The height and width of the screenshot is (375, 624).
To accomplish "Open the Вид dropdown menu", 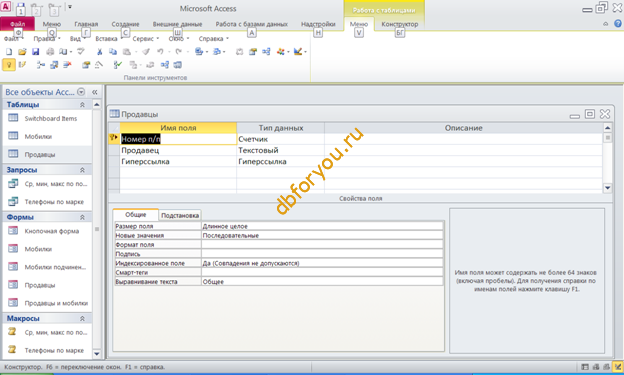I will pyautogui.click(x=78, y=39).
